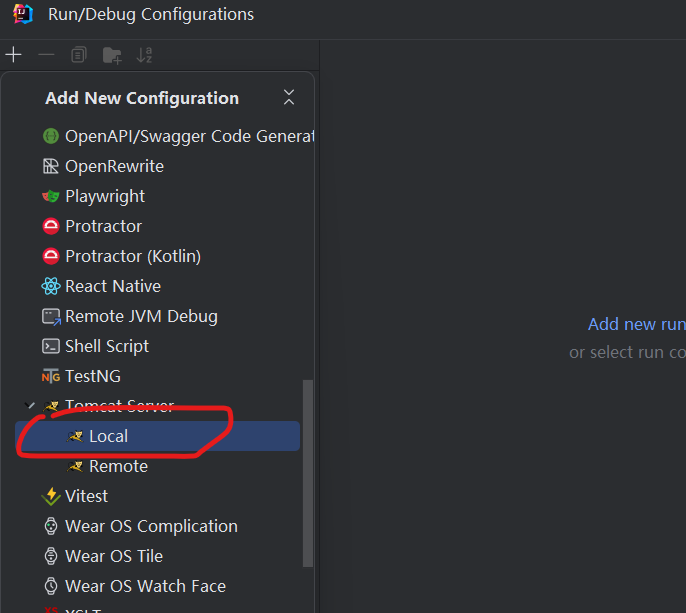
Task: Click the Copy Configuration icon
Action: click(79, 55)
